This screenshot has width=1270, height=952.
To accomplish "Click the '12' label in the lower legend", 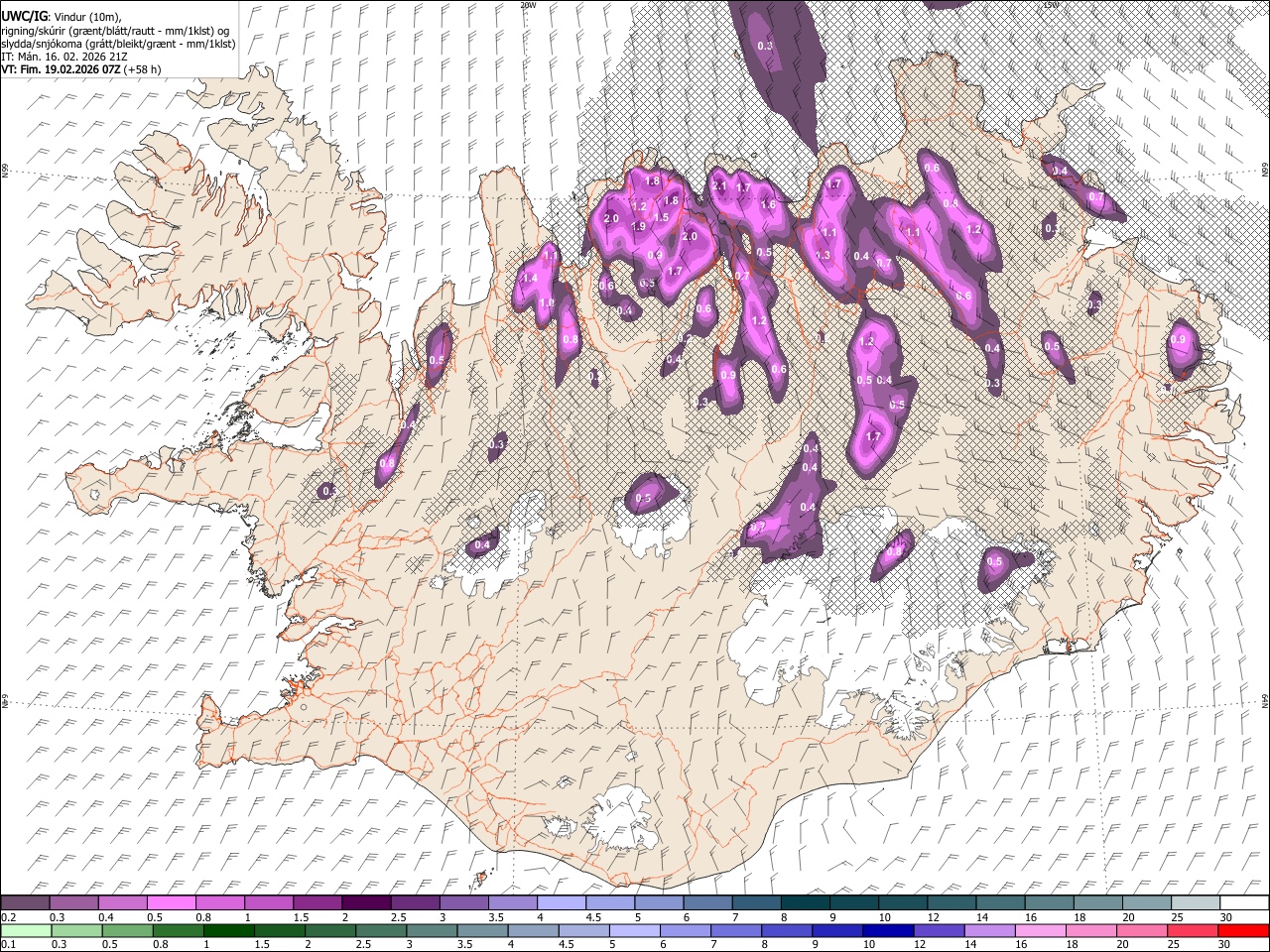I will (x=920, y=944).
